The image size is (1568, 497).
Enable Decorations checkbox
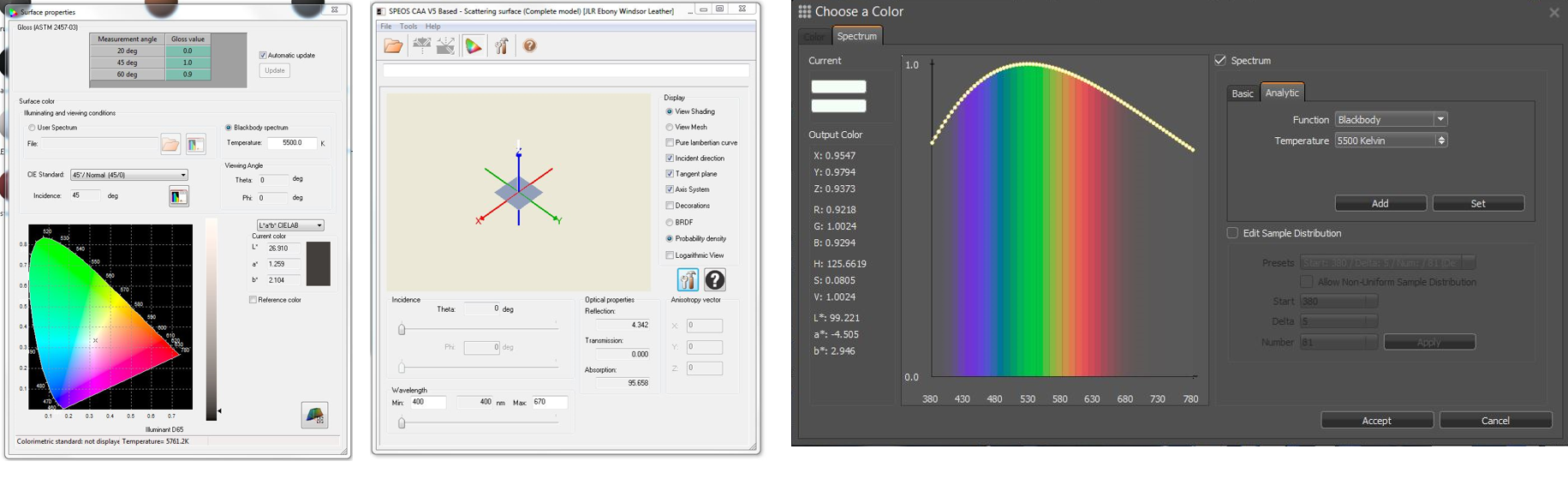tap(670, 206)
